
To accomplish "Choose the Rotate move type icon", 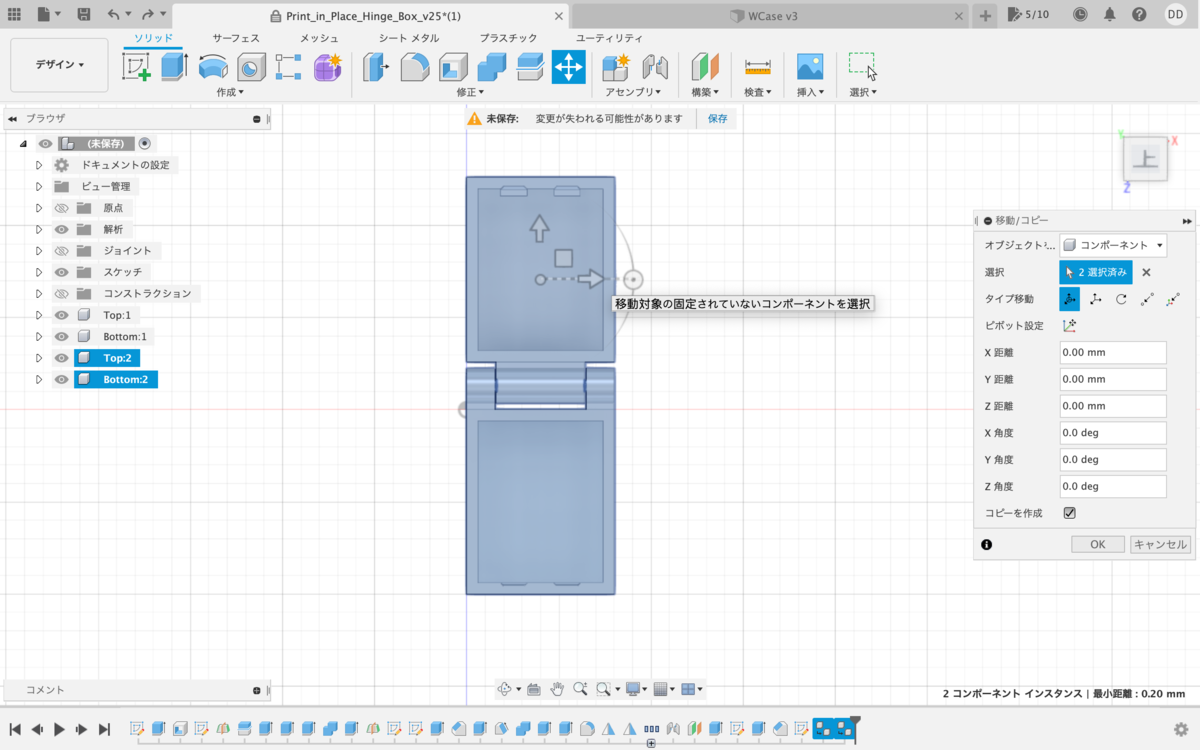I will tap(1121, 299).
